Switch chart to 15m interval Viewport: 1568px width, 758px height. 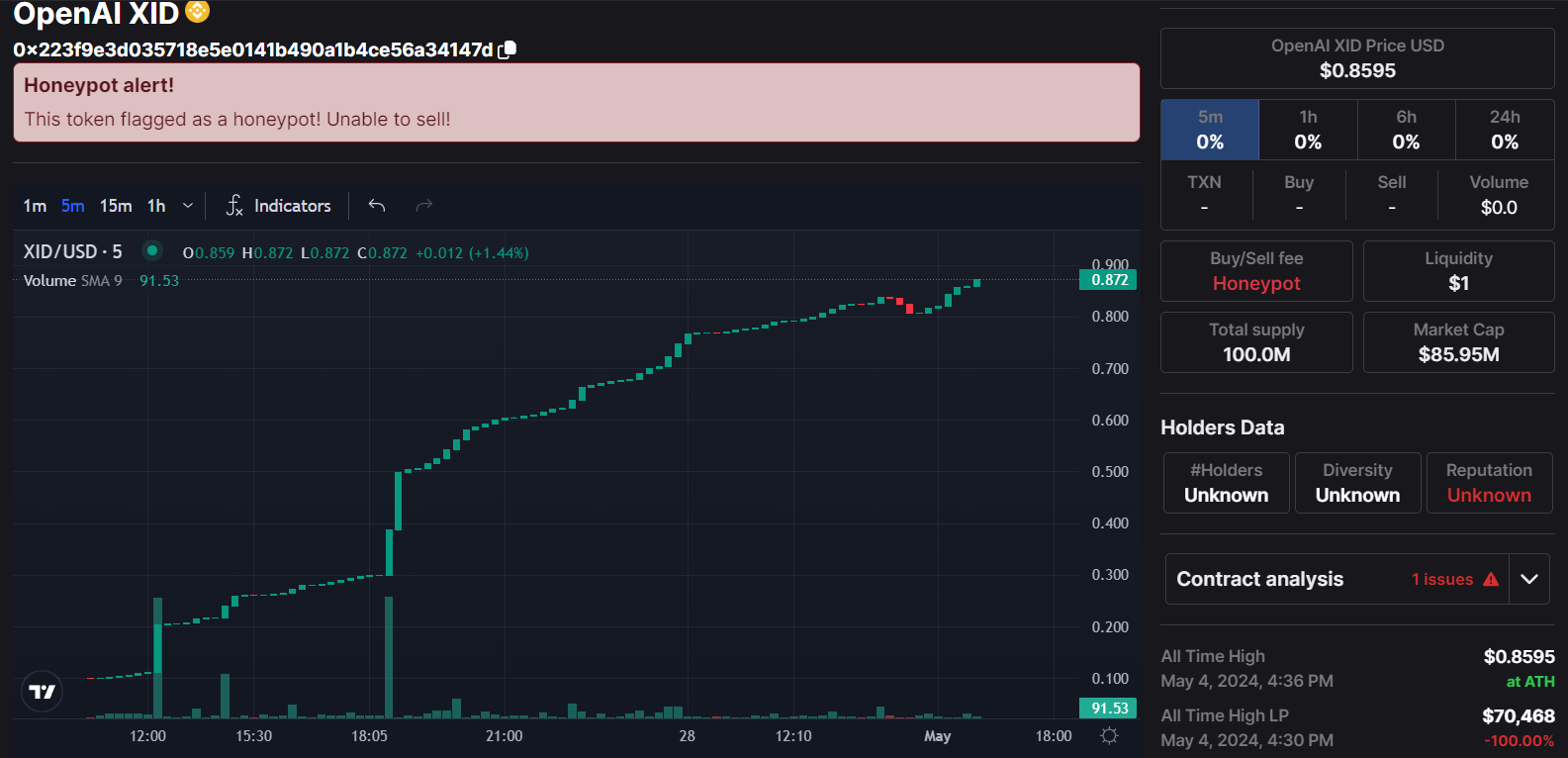pos(116,206)
